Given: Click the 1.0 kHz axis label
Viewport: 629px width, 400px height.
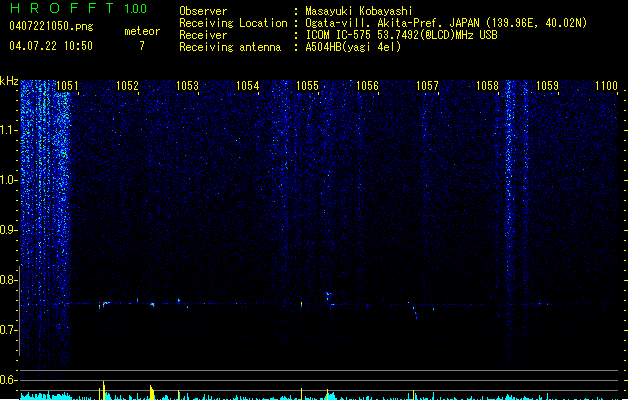Looking at the screenshot, I should pos(8,180).
